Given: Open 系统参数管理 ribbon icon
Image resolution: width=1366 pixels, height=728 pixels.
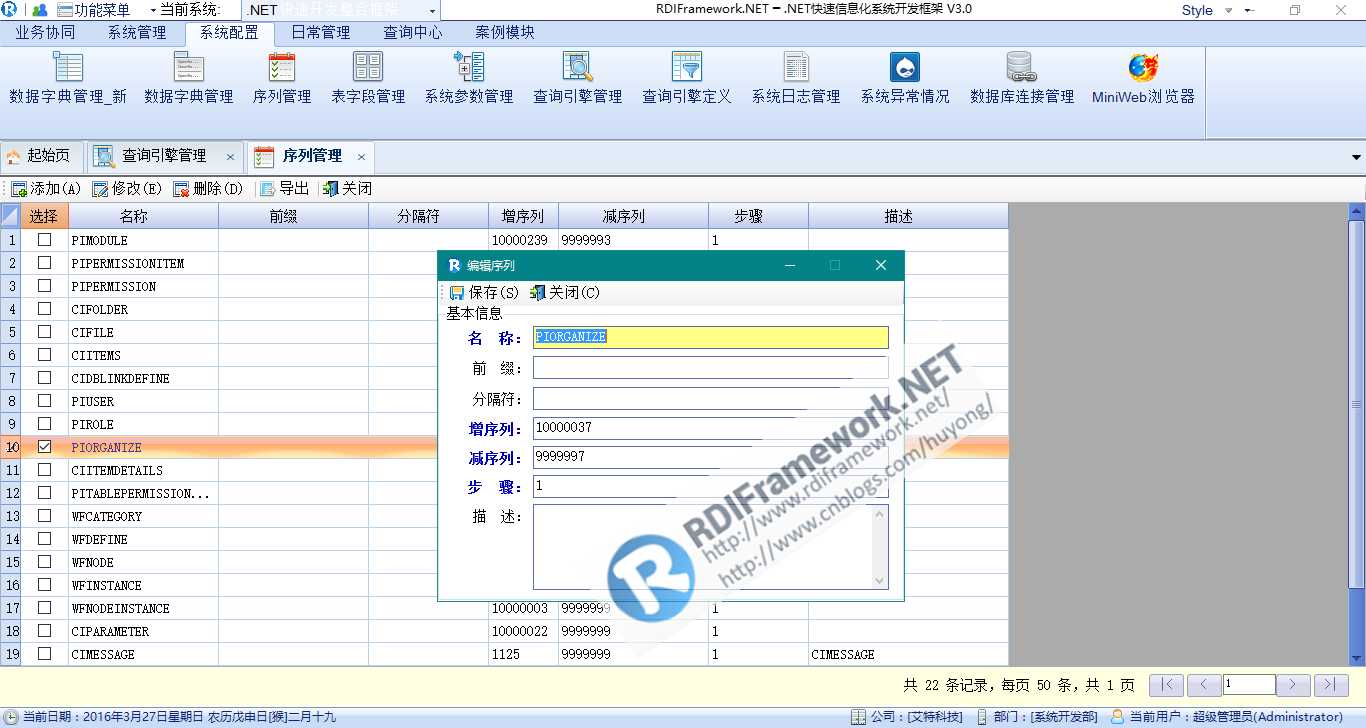Looking at the screenshot, I should point(469,78).
